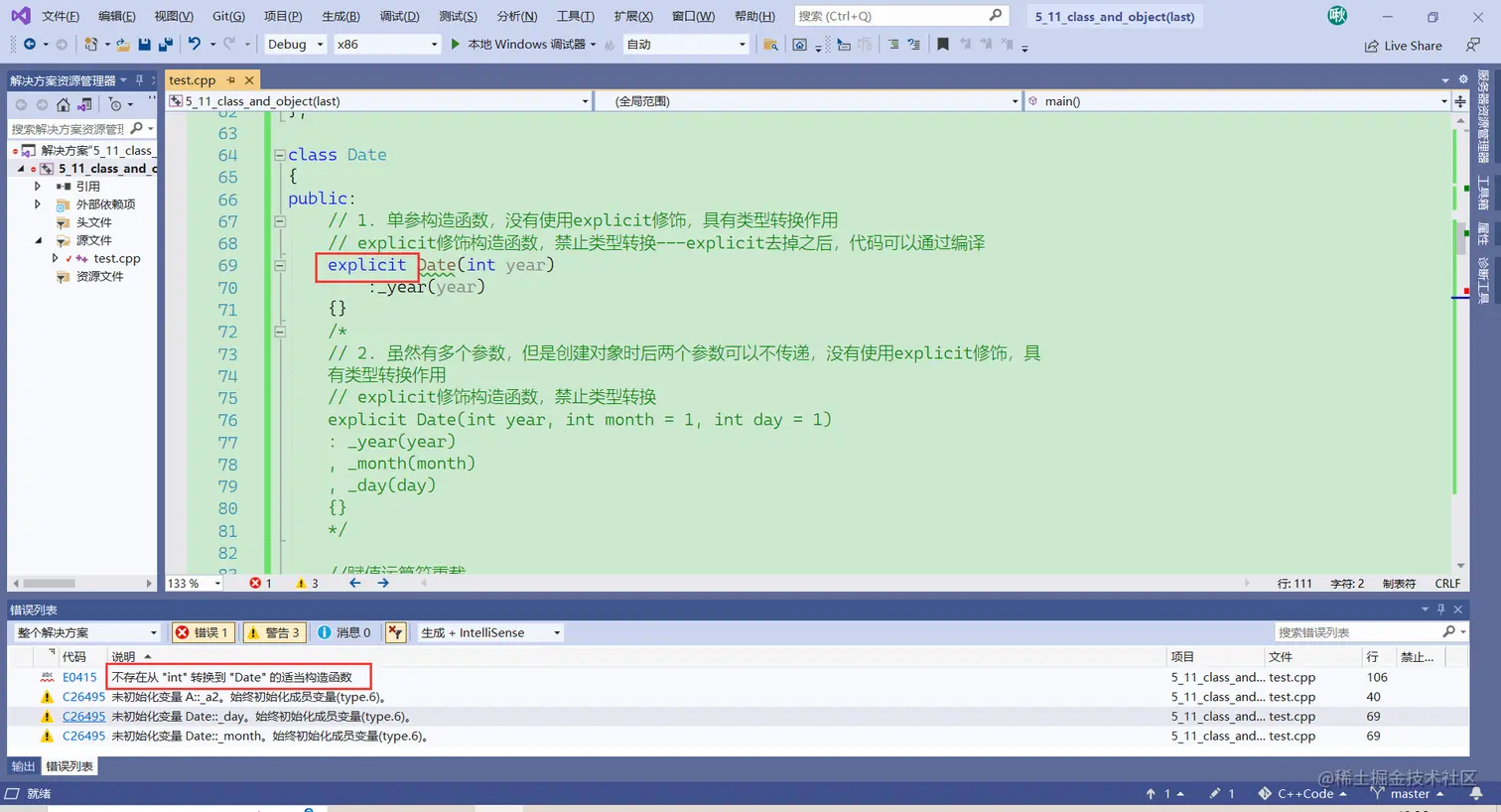Click the Save All icon
1501x812 pixels.
(166, 45)
